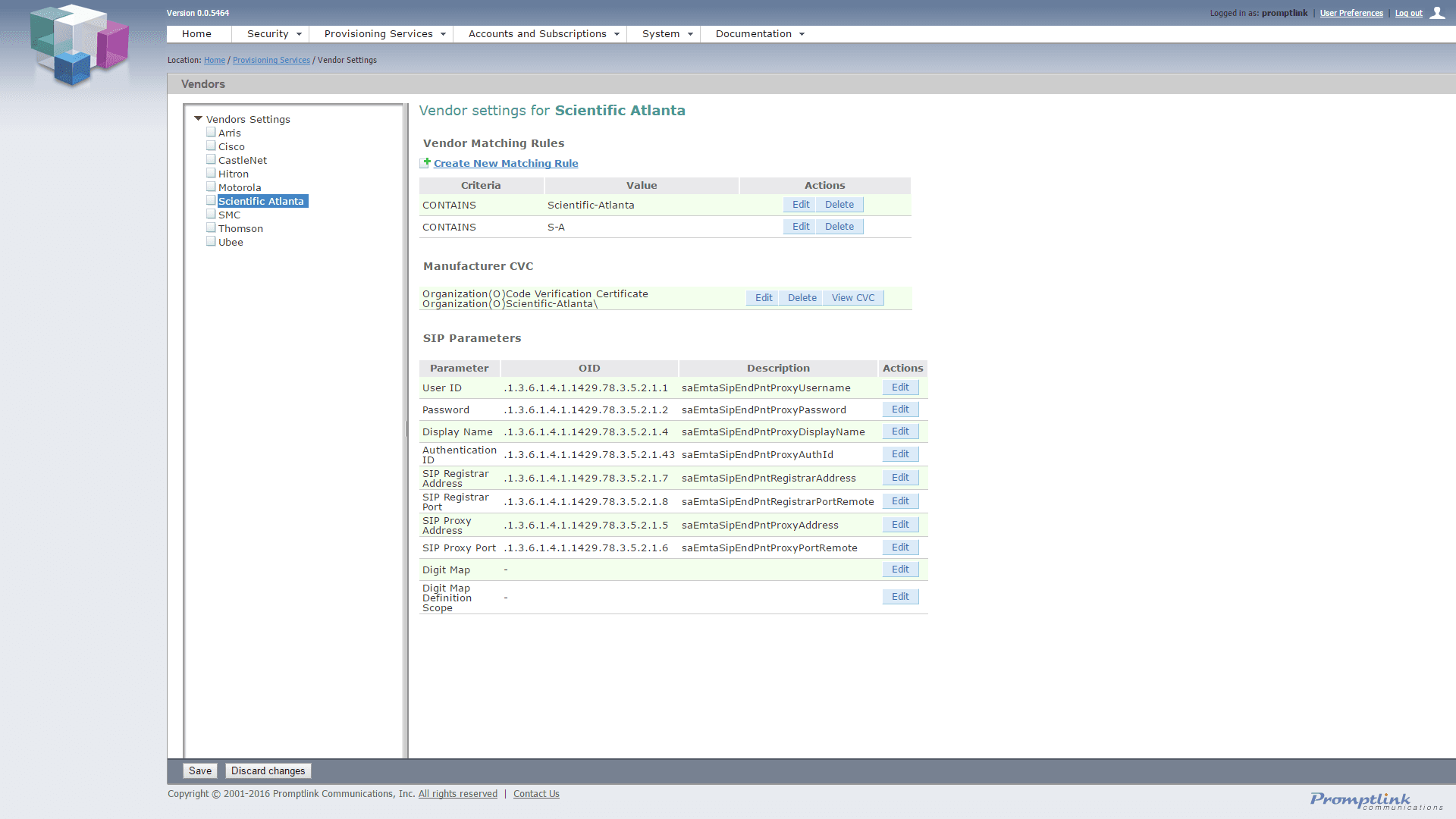Click the OID column header
This screenshot has width=1456, height=819.
(x=589, y=369)
